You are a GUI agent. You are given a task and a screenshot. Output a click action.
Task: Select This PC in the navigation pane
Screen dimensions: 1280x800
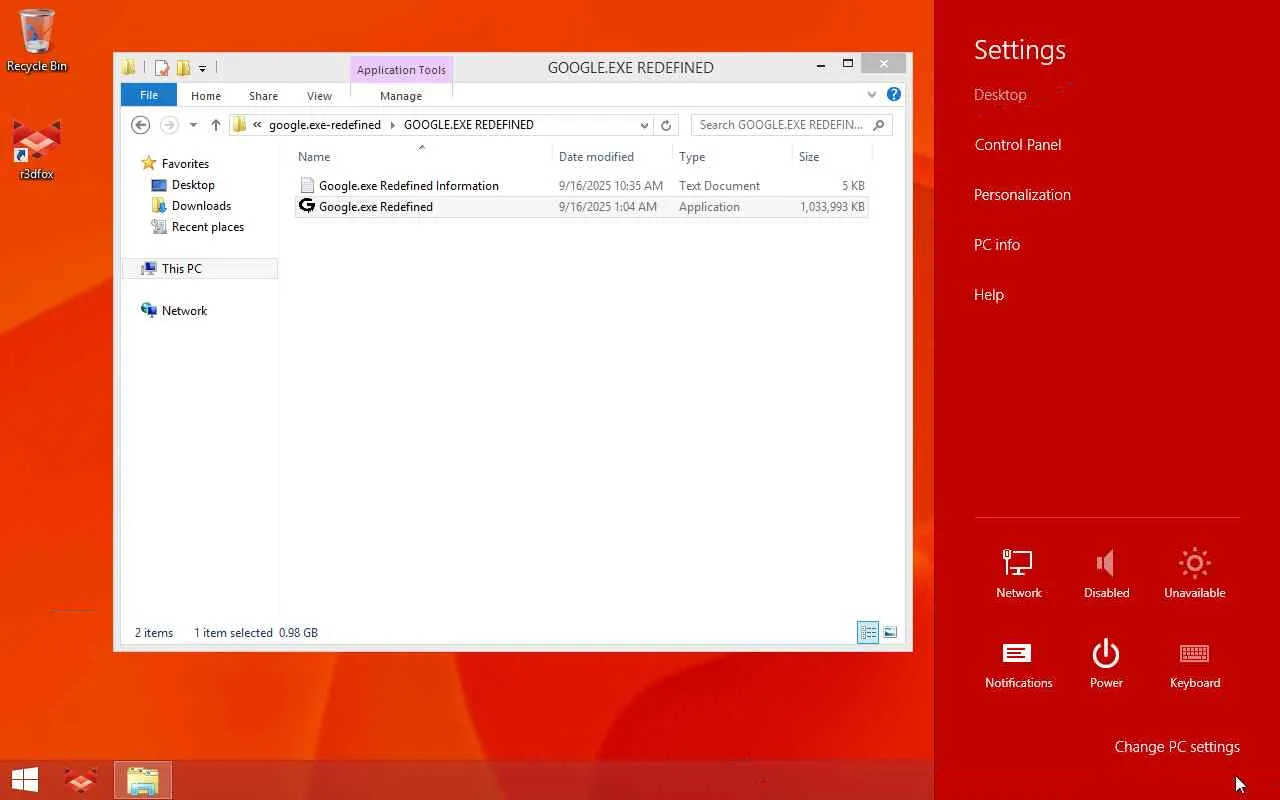point(181,269)
